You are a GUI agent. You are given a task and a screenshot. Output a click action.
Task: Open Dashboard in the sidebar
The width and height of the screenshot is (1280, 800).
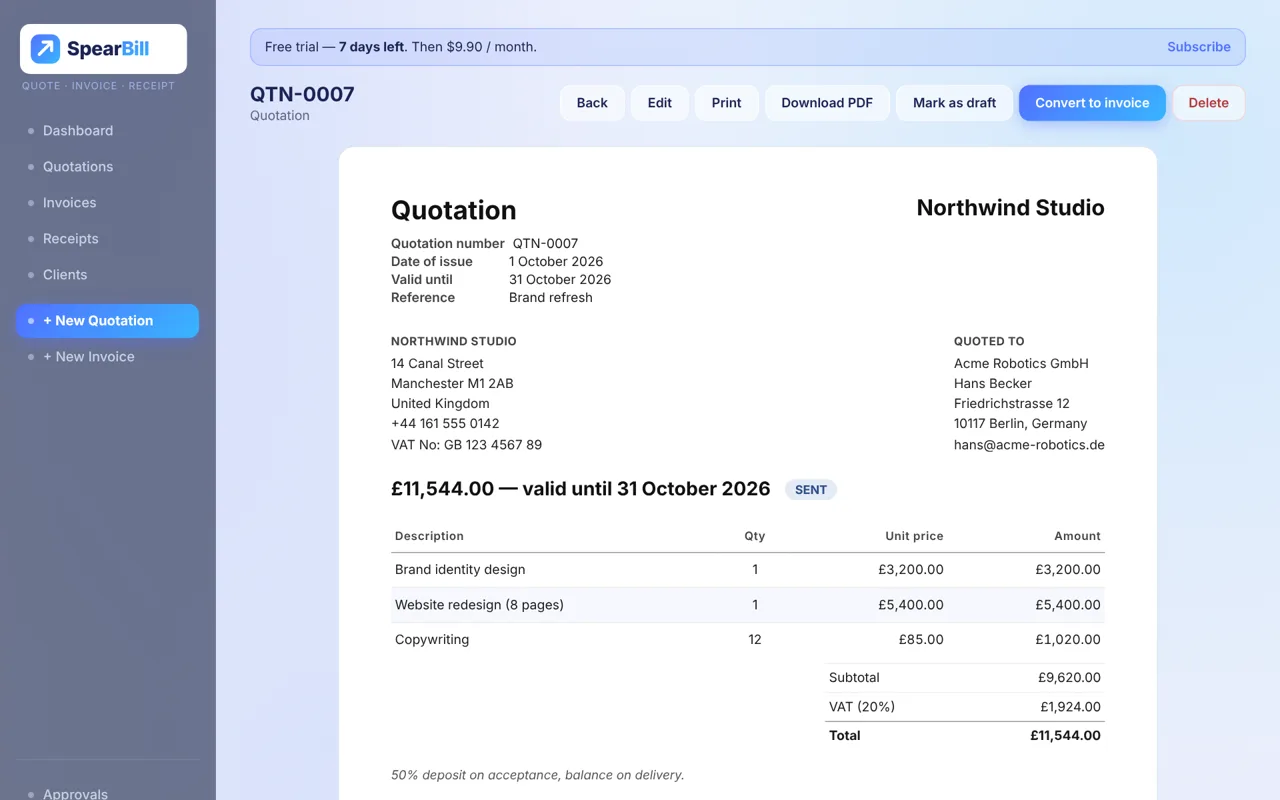coord(78,131)
